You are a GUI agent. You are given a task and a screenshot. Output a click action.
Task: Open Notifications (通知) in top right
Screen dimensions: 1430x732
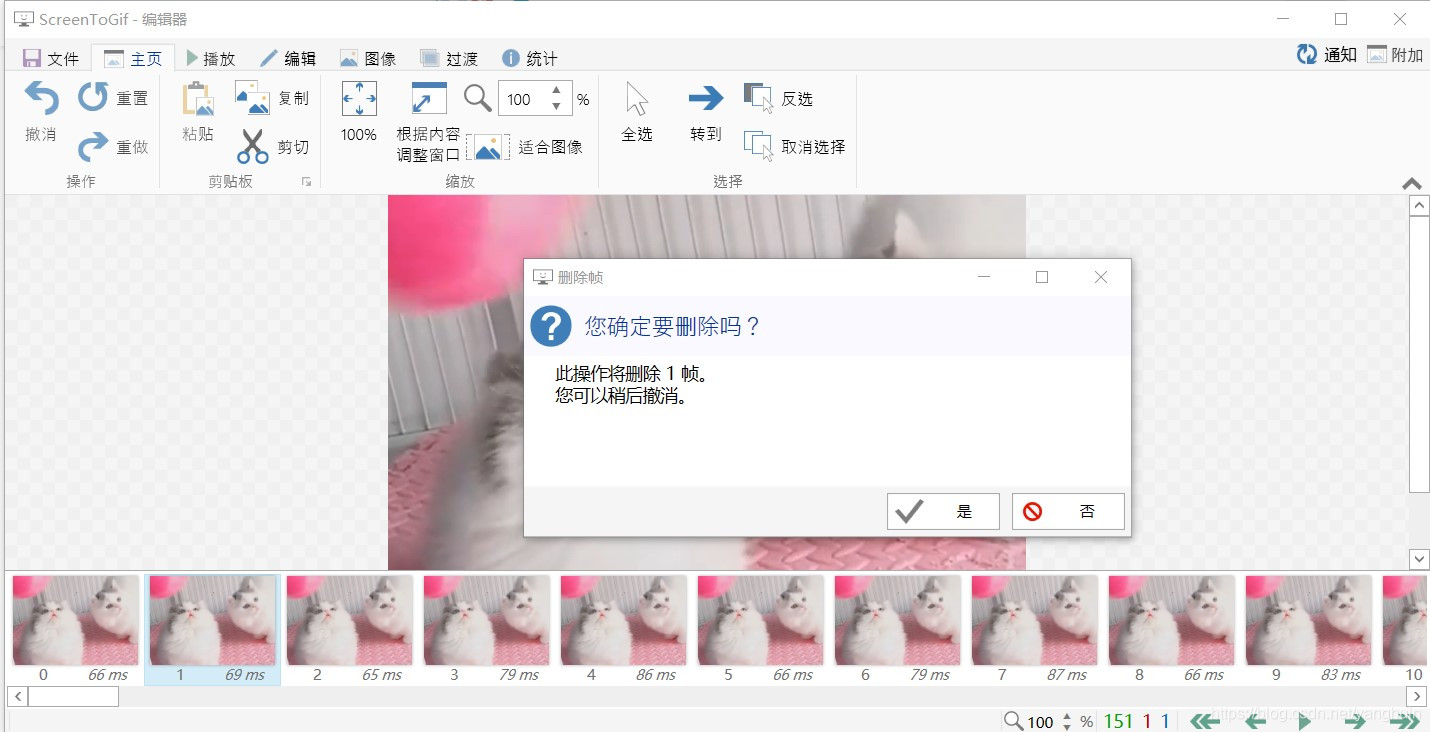coord(1327,55)
